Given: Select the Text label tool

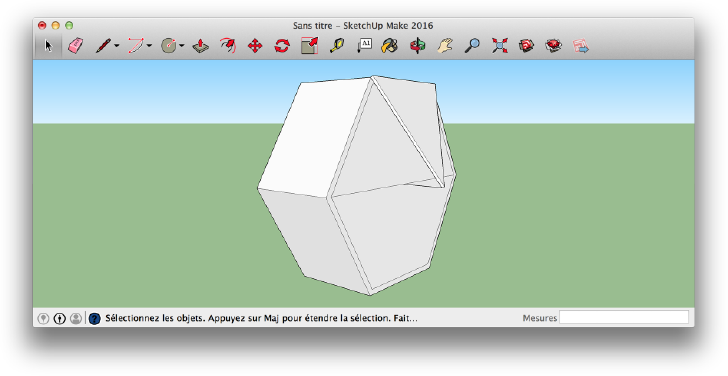Looking at the screenshot, I should tap(364, 45).
